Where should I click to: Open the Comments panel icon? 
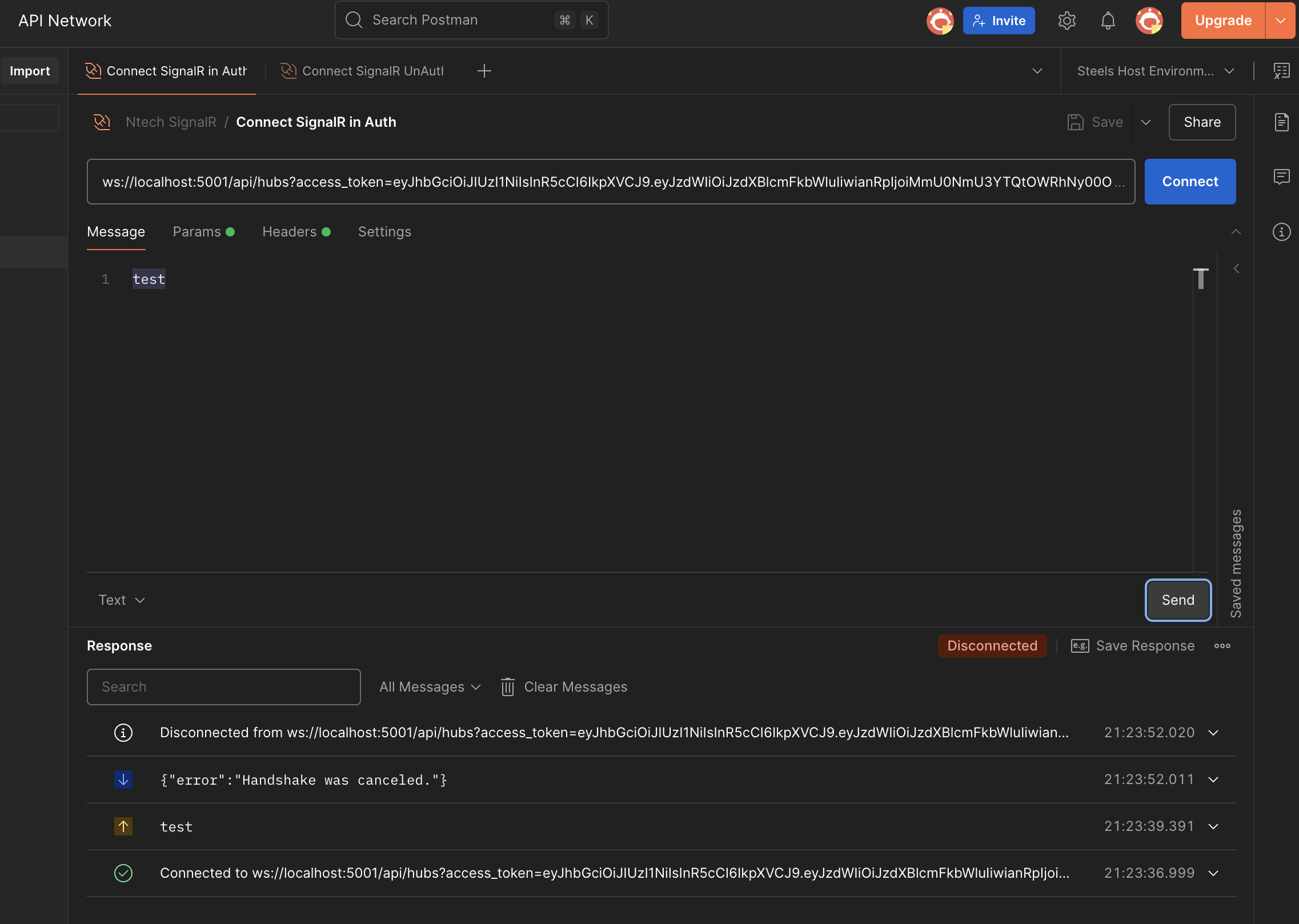click(x=1281, y=177)
